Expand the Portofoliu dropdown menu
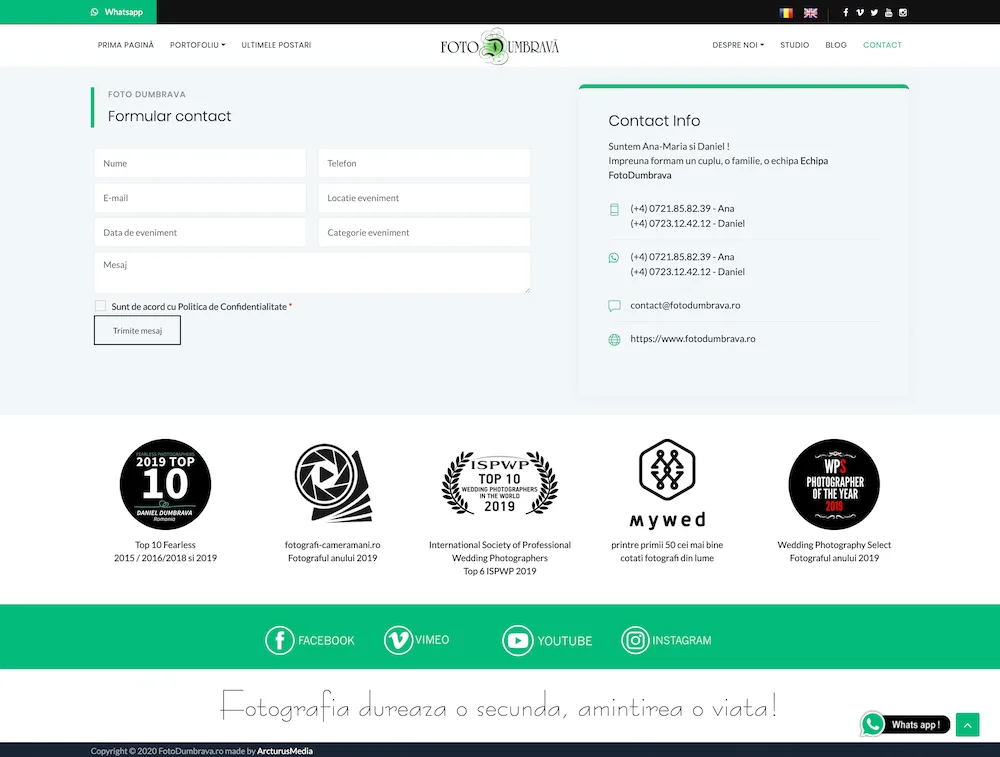The width and height of the screenshot is (1000, 757). (198, 45)
